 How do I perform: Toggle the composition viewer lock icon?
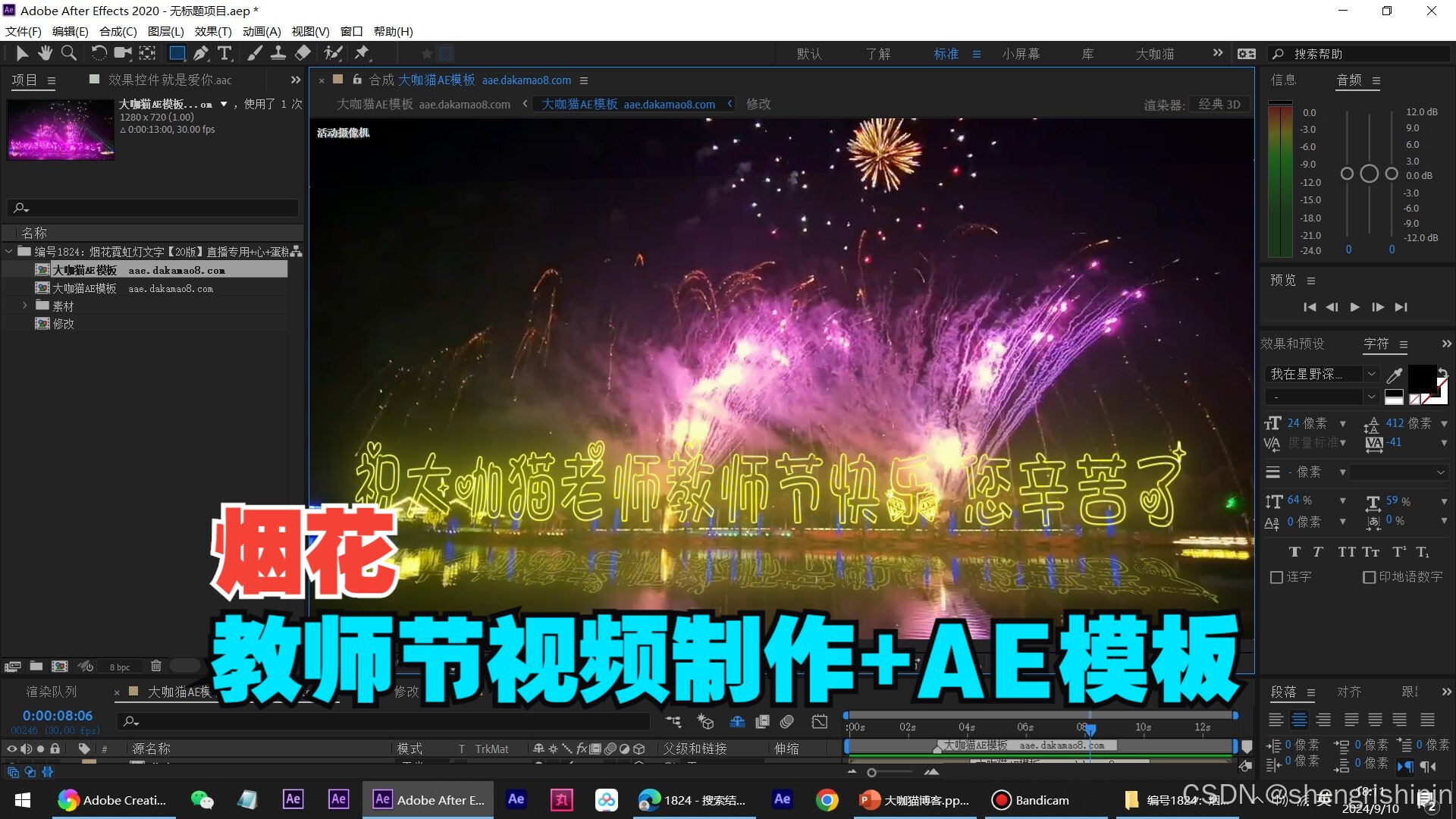(357, 80)
